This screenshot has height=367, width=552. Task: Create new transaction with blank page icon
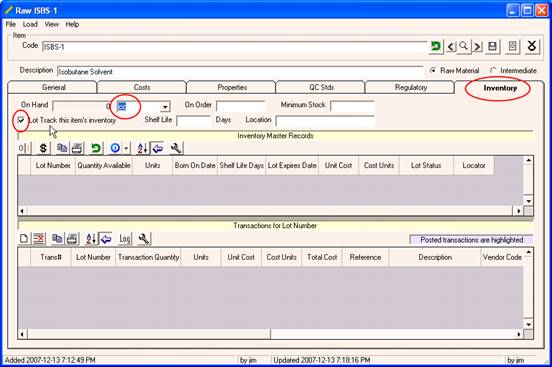click(x=24, y=239)
